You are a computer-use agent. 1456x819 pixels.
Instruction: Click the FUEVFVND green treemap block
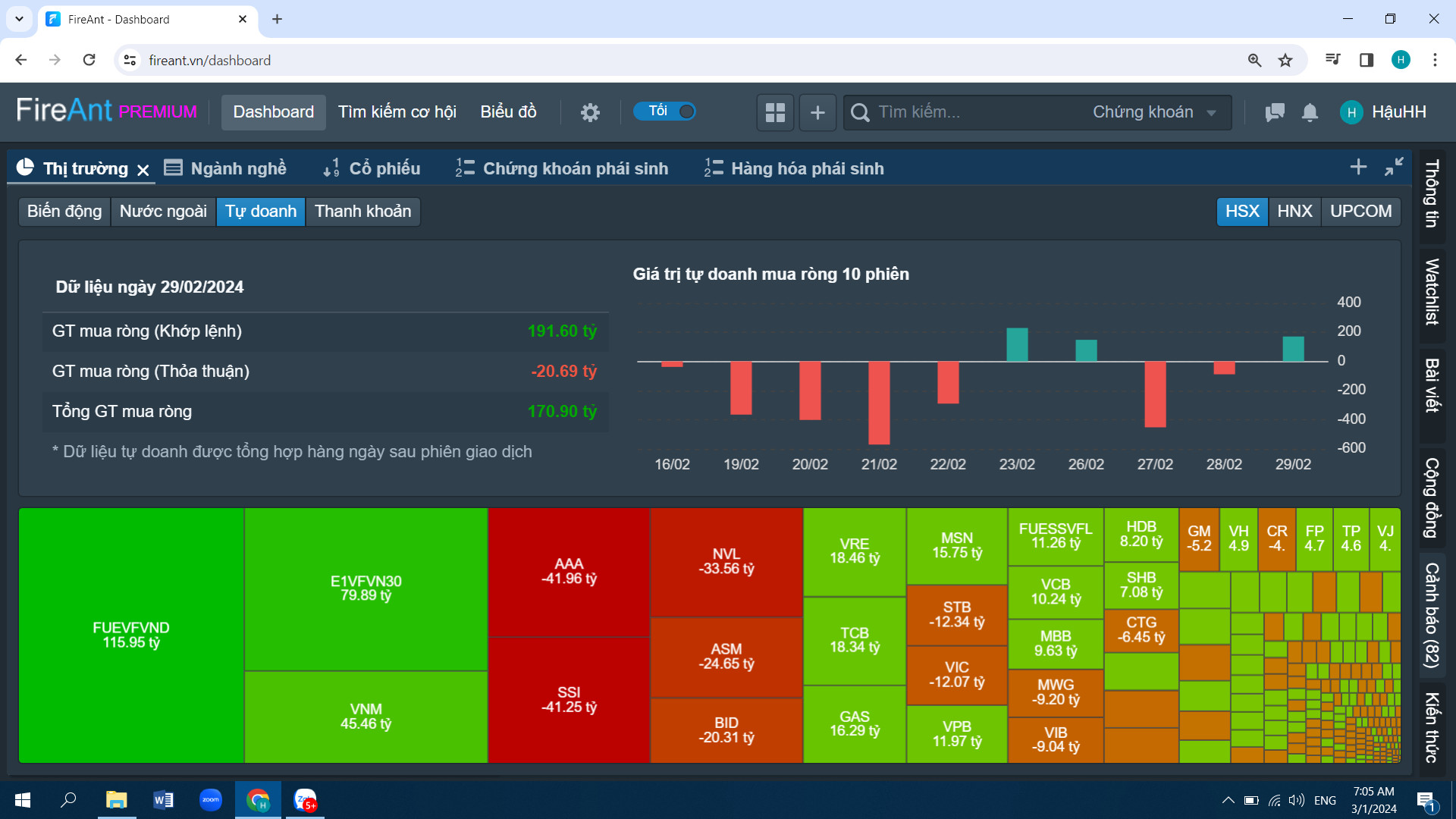(x=131, y=635)
